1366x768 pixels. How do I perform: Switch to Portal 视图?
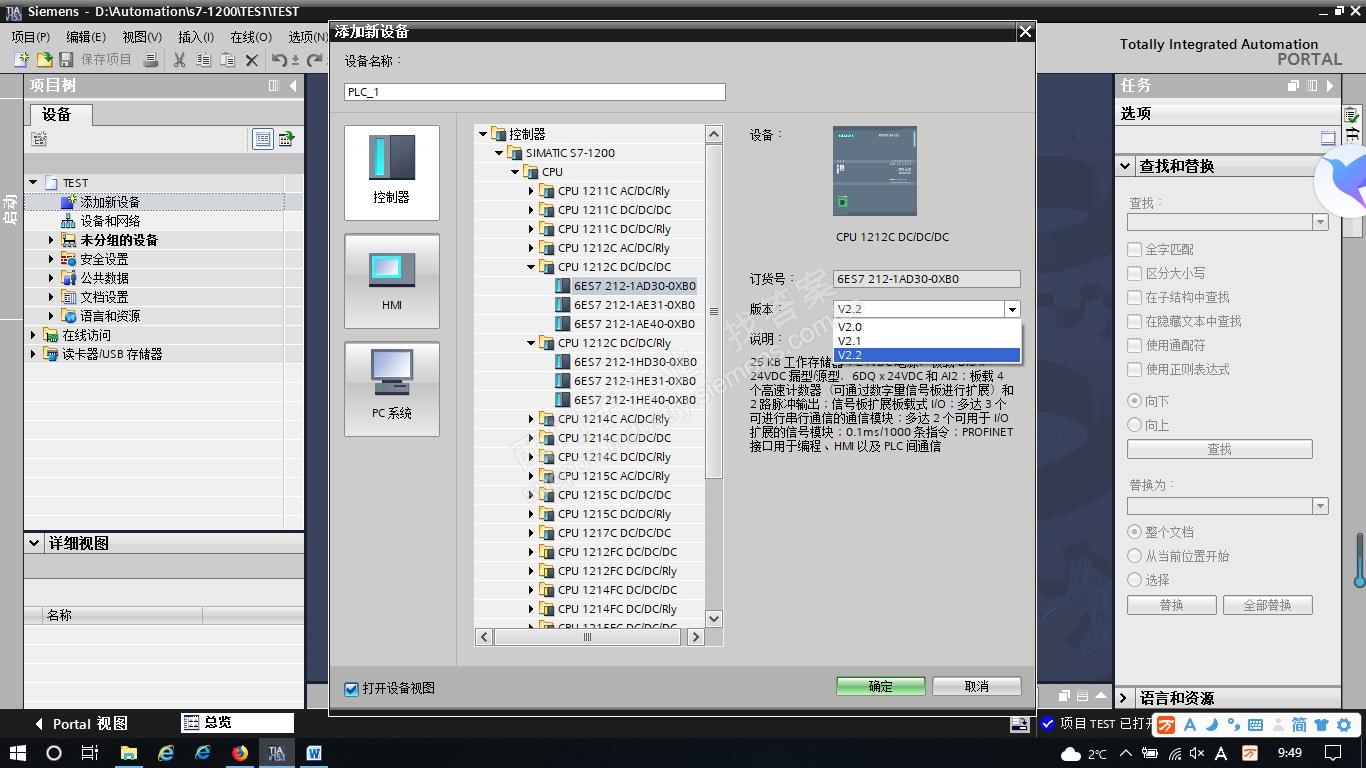(x=81, y=724)
